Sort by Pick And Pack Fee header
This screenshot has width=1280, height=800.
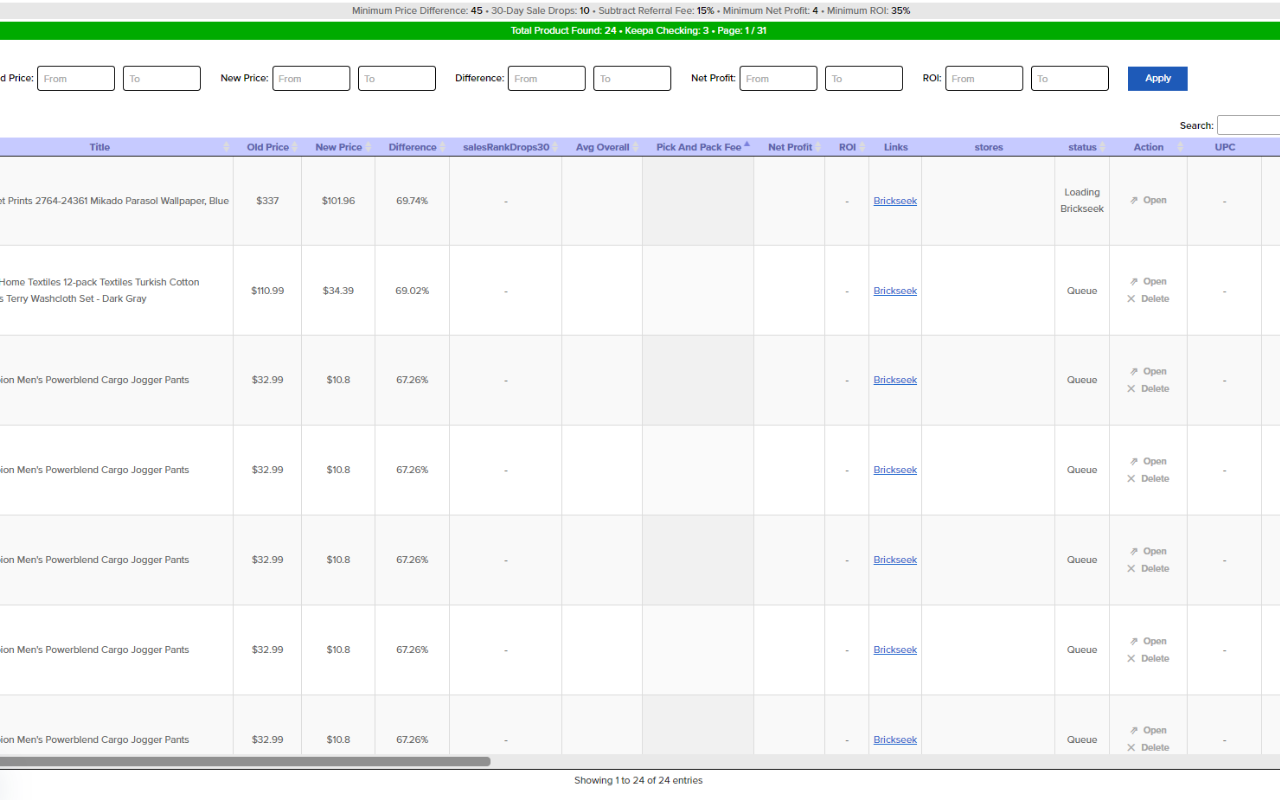pyautogui.click(x=699, y=147)
